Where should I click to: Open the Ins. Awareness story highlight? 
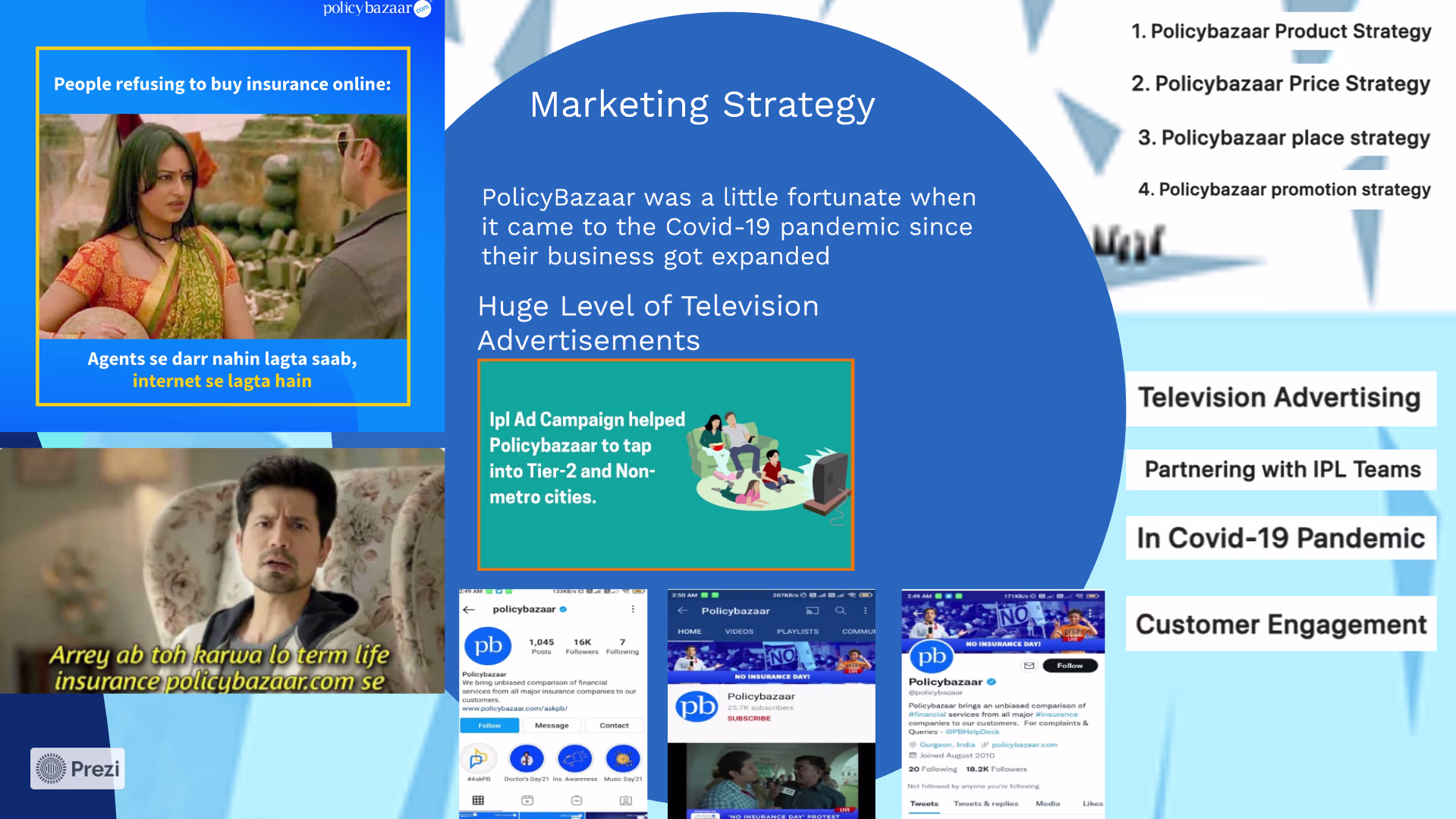(575, 760)
